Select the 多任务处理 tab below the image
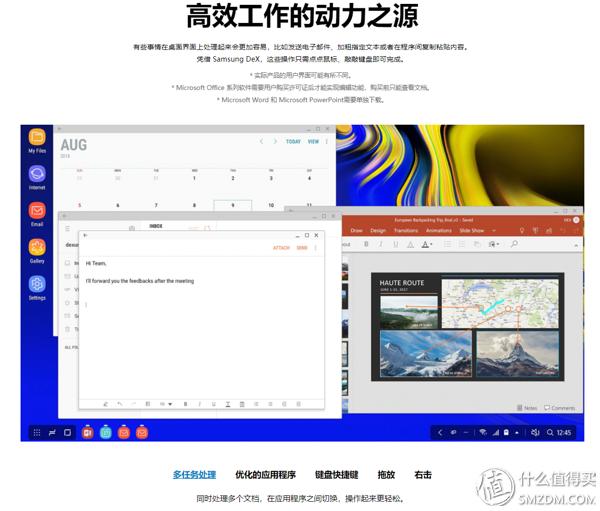600x511 pixels. pyautogui.click(x=194, y=475)
